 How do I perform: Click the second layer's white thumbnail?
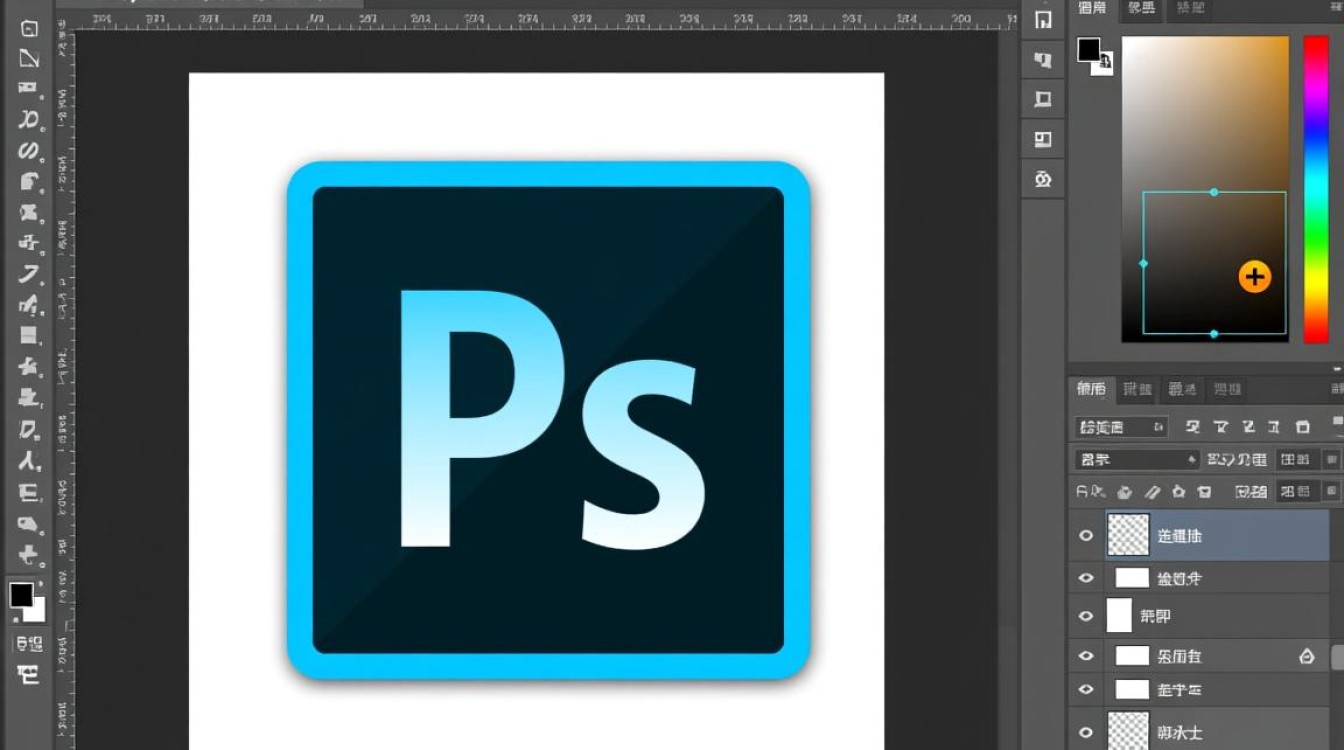click(x=1132, y=578)
